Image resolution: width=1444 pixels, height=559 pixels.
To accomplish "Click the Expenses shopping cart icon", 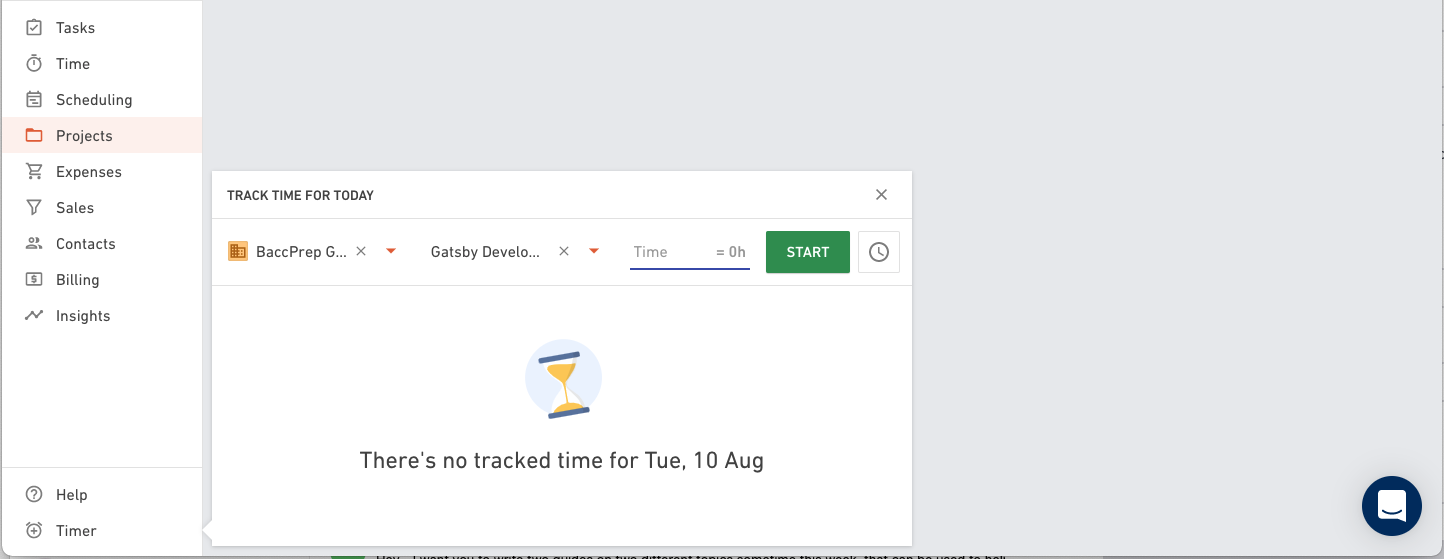I will click(34, 172).
